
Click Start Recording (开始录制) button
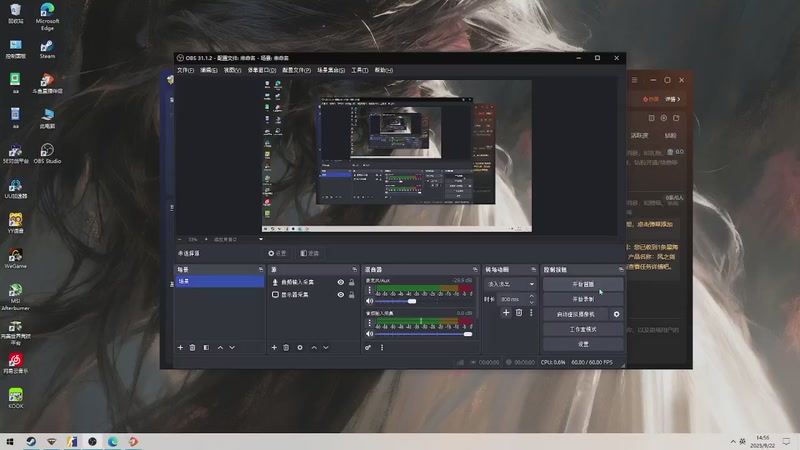pyautogui.click(x=583, y=299)
